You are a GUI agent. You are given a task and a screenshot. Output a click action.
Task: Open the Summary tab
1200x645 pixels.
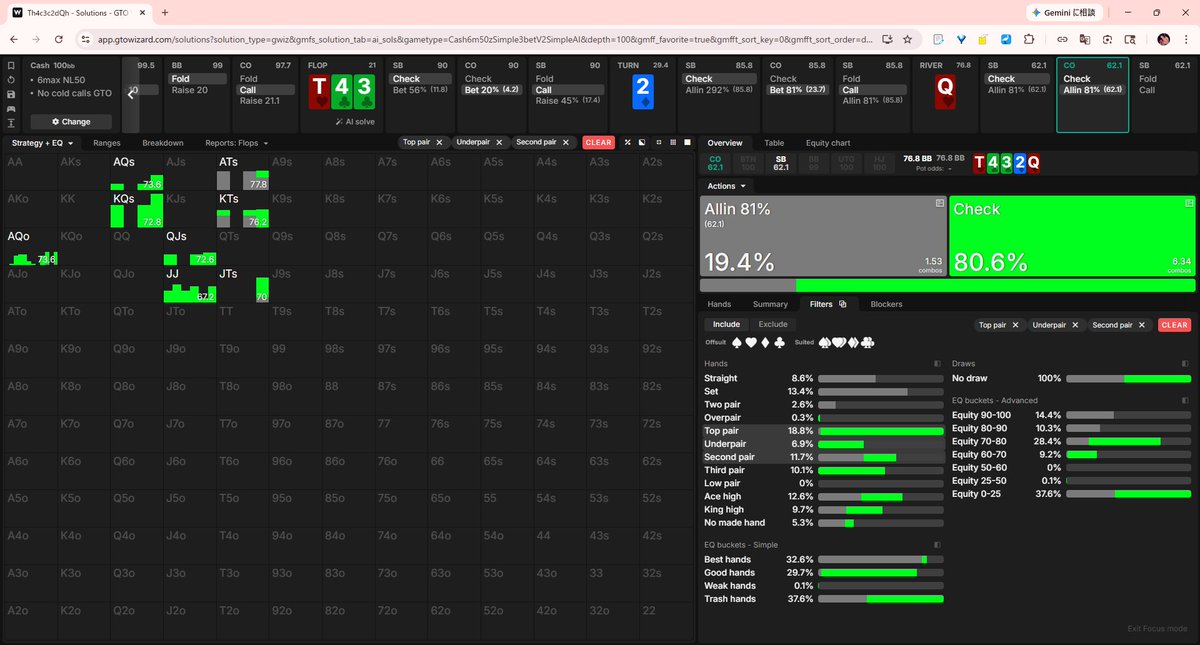[770, 304]
